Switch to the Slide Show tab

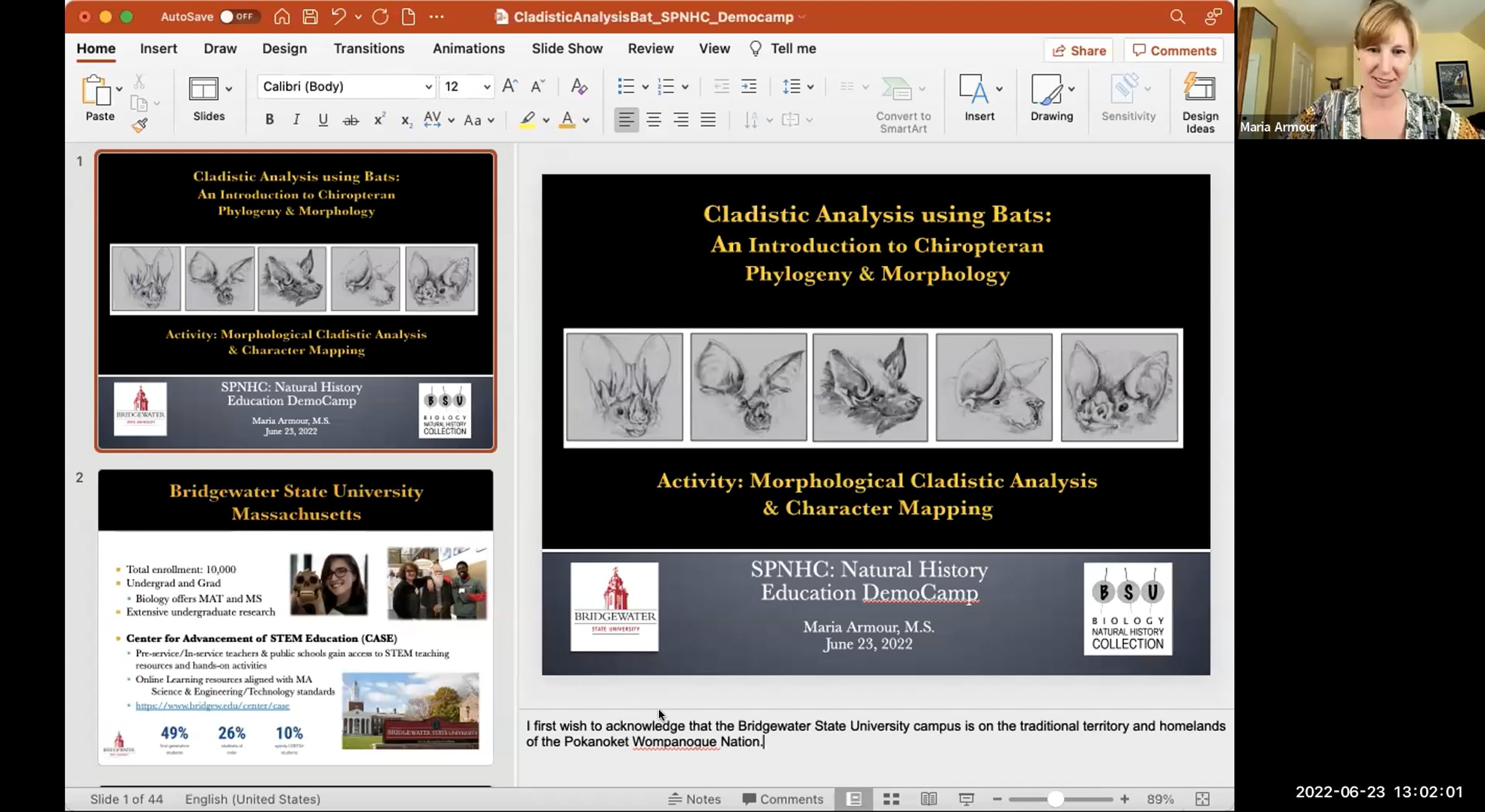[567, 48]
